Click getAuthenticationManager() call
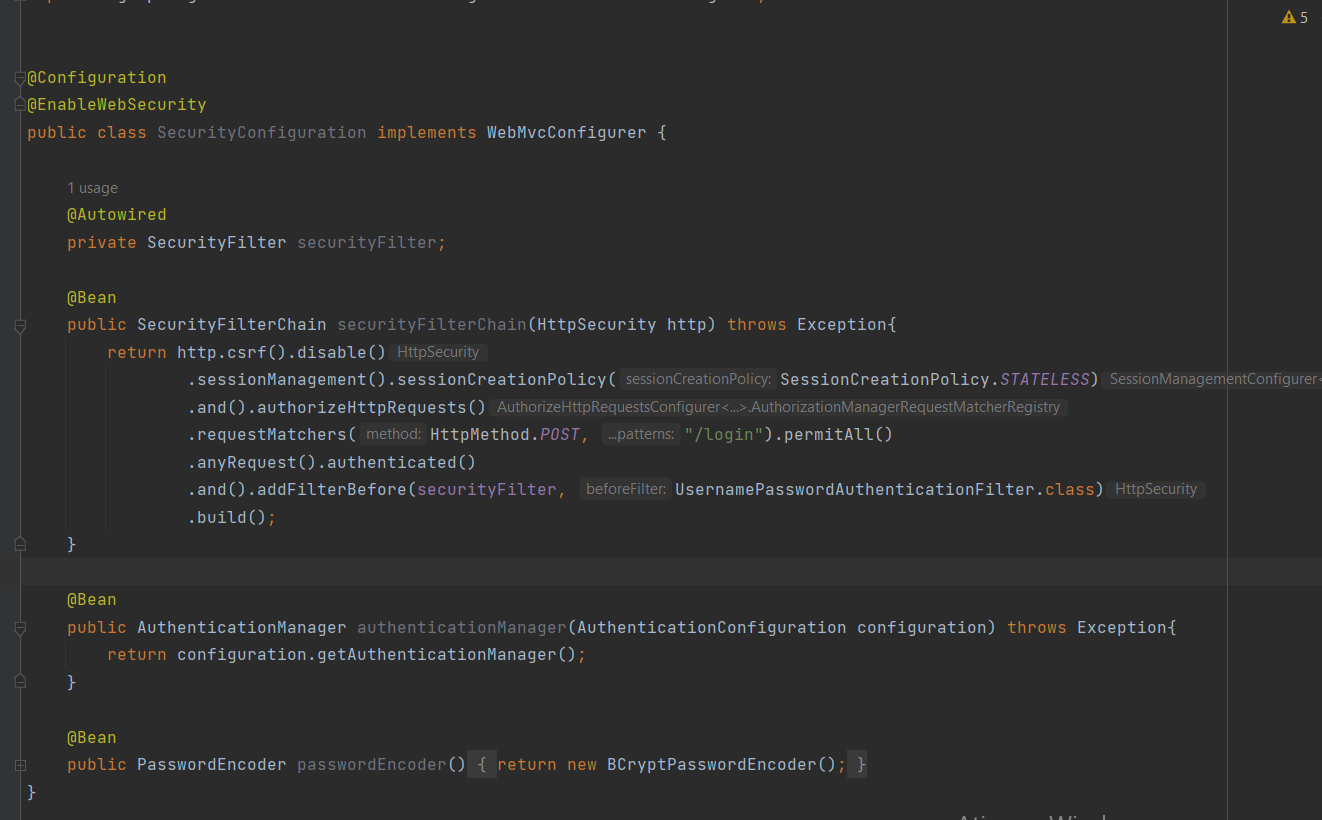This screenshot has width=1322, height=820. pyautogui.click(x=447, y=655)
